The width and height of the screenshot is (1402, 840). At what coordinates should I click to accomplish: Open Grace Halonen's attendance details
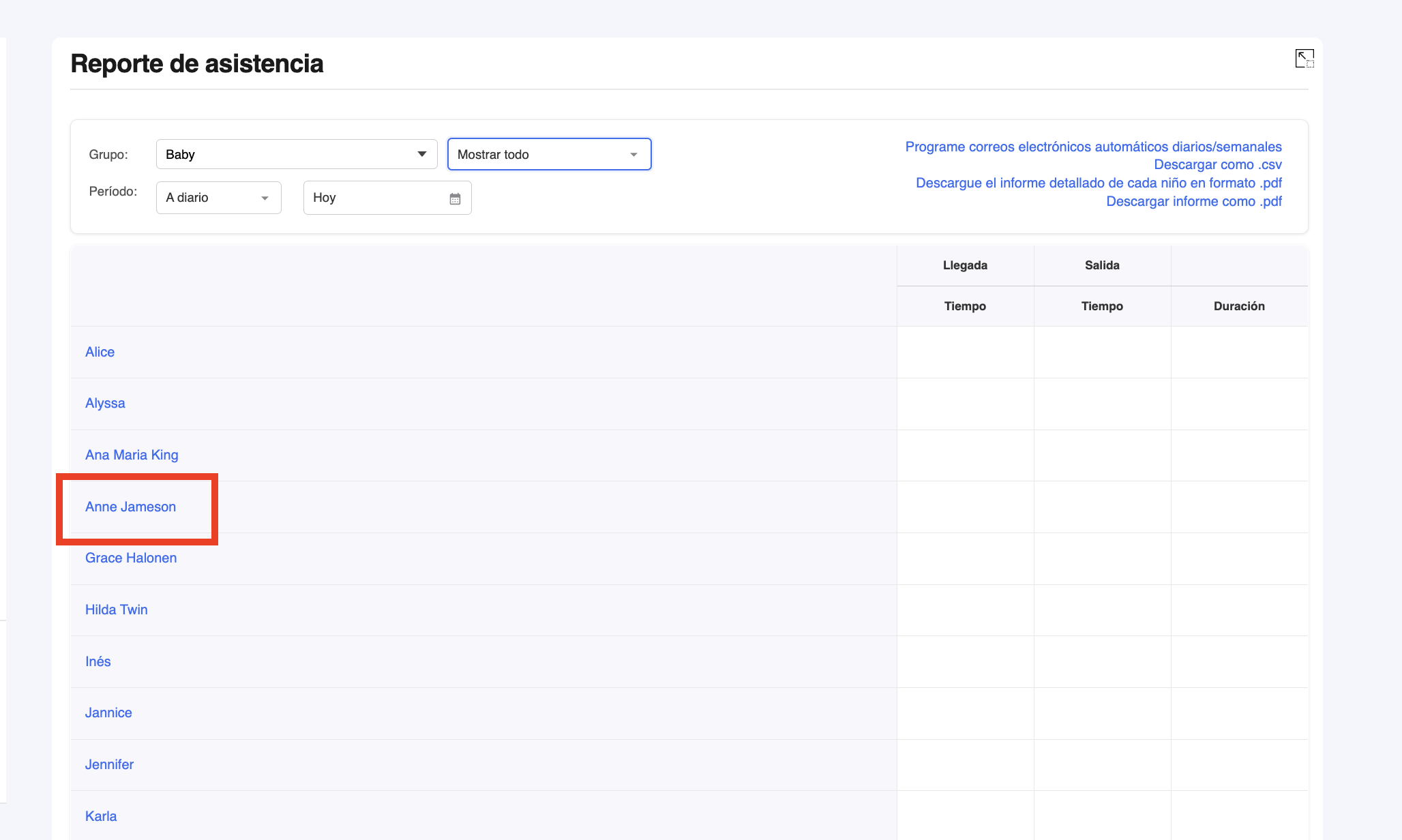tap(131, 558)
